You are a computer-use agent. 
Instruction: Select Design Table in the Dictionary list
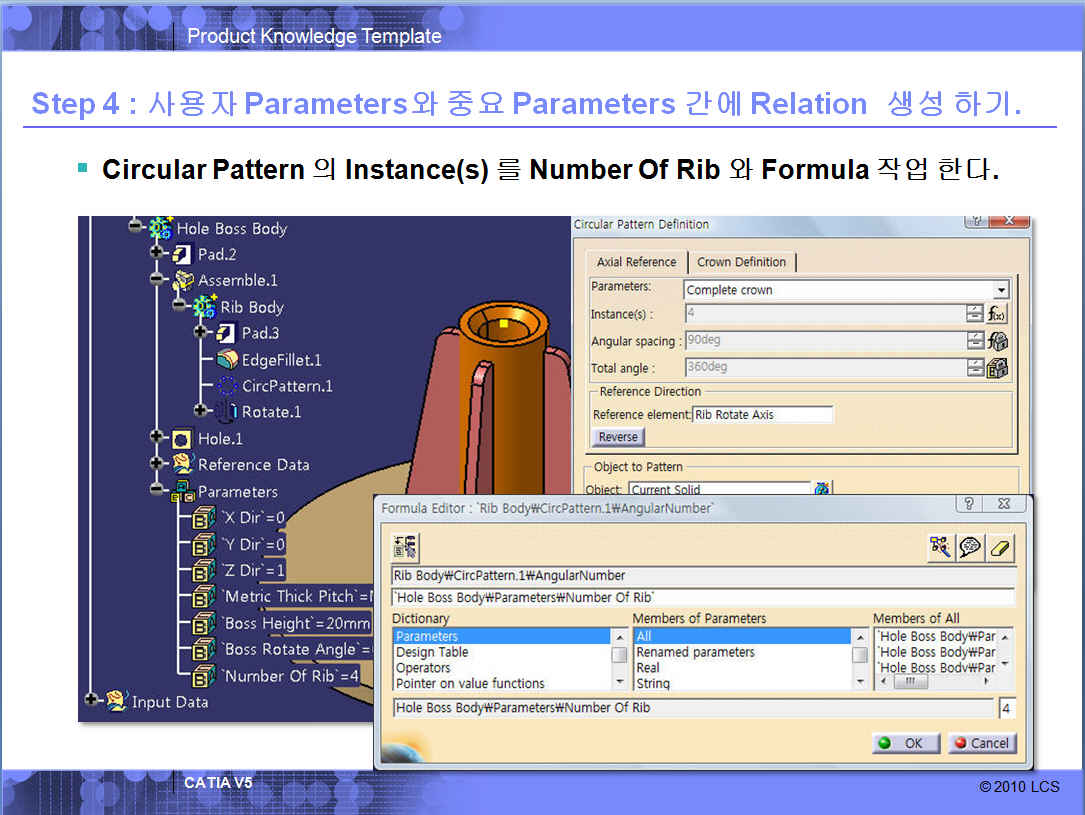click(x=432, y=652)
